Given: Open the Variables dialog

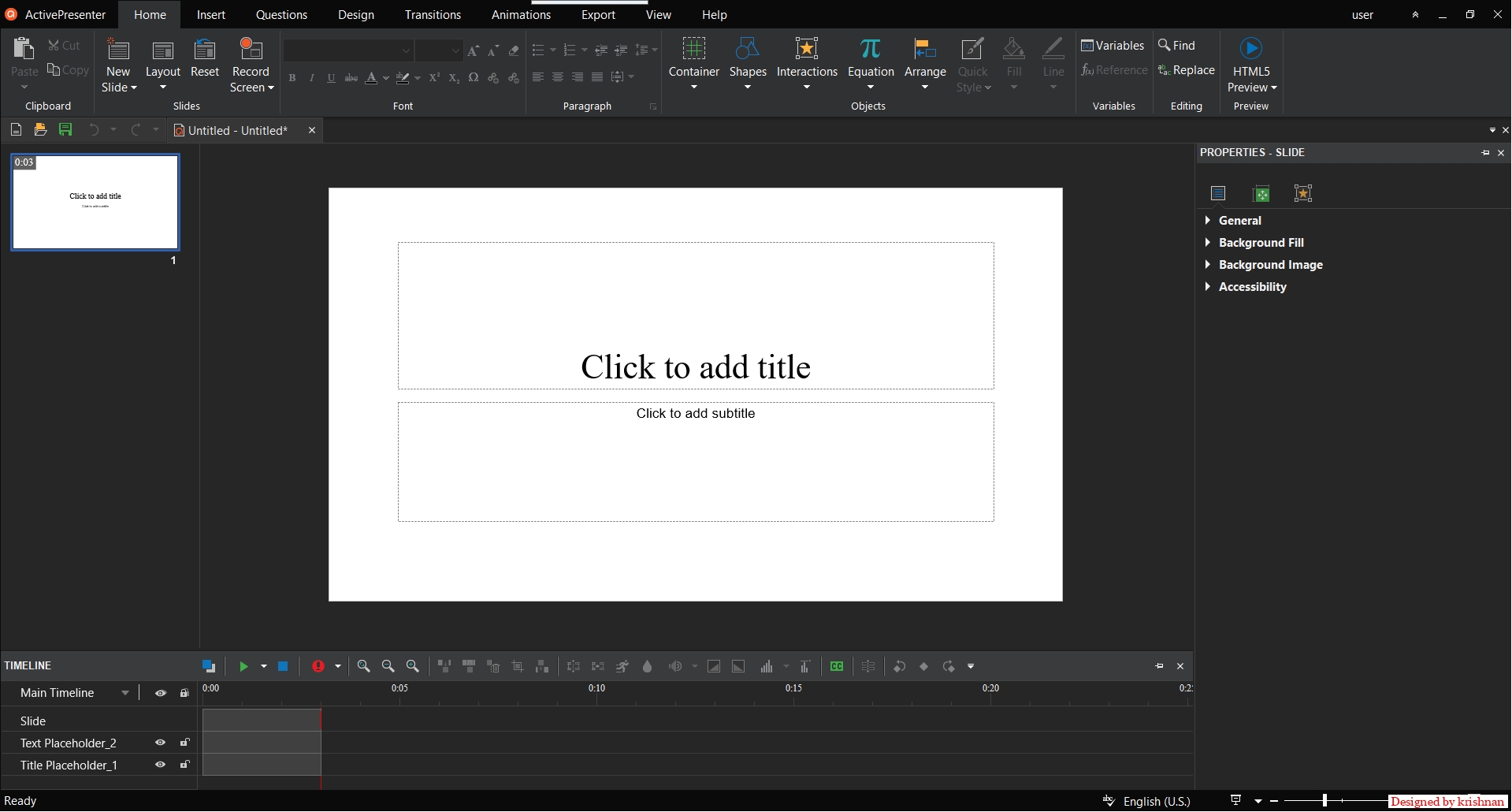Looking at the screenshot, I should (1113, 46).
